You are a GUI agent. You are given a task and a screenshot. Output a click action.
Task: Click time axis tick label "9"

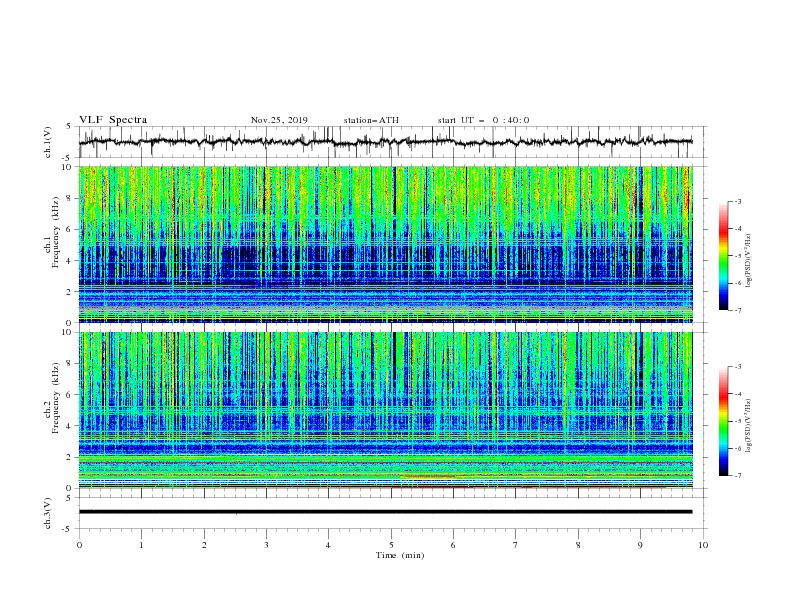pos(640,545)
